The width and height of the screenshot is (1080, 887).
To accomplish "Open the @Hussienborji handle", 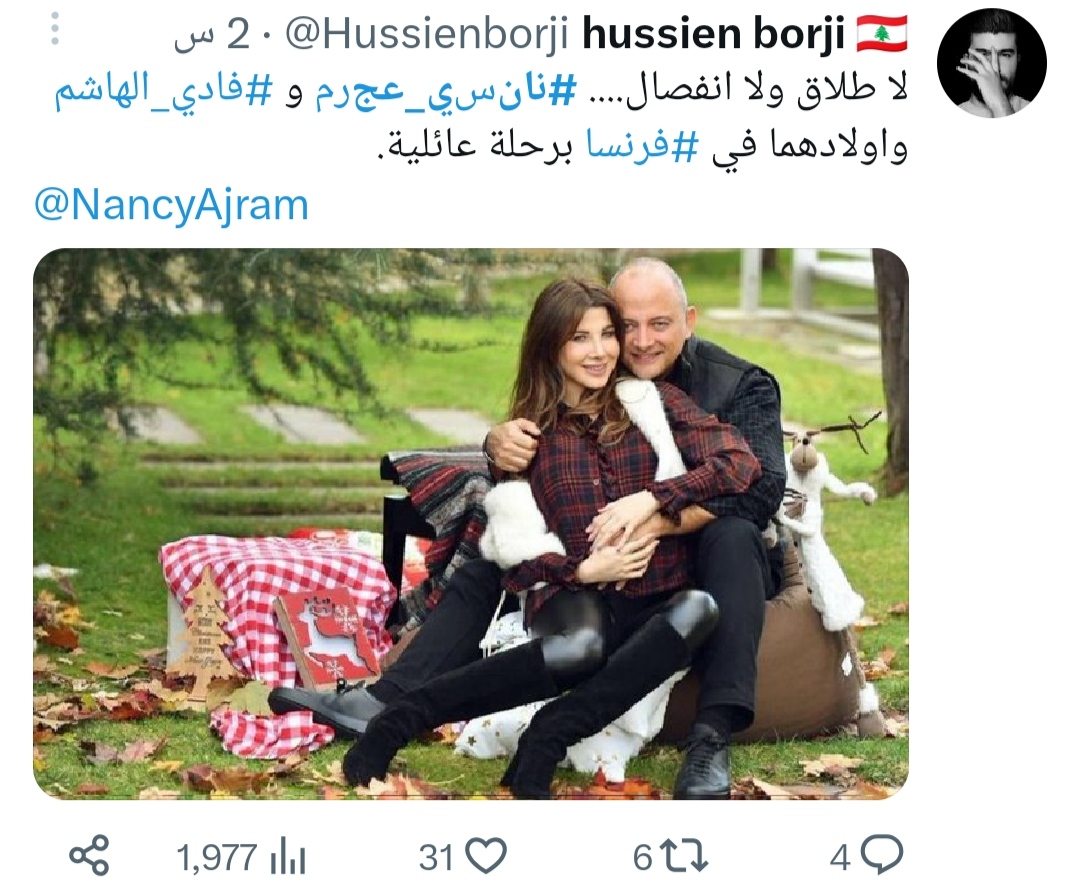I will pos(427,34).
